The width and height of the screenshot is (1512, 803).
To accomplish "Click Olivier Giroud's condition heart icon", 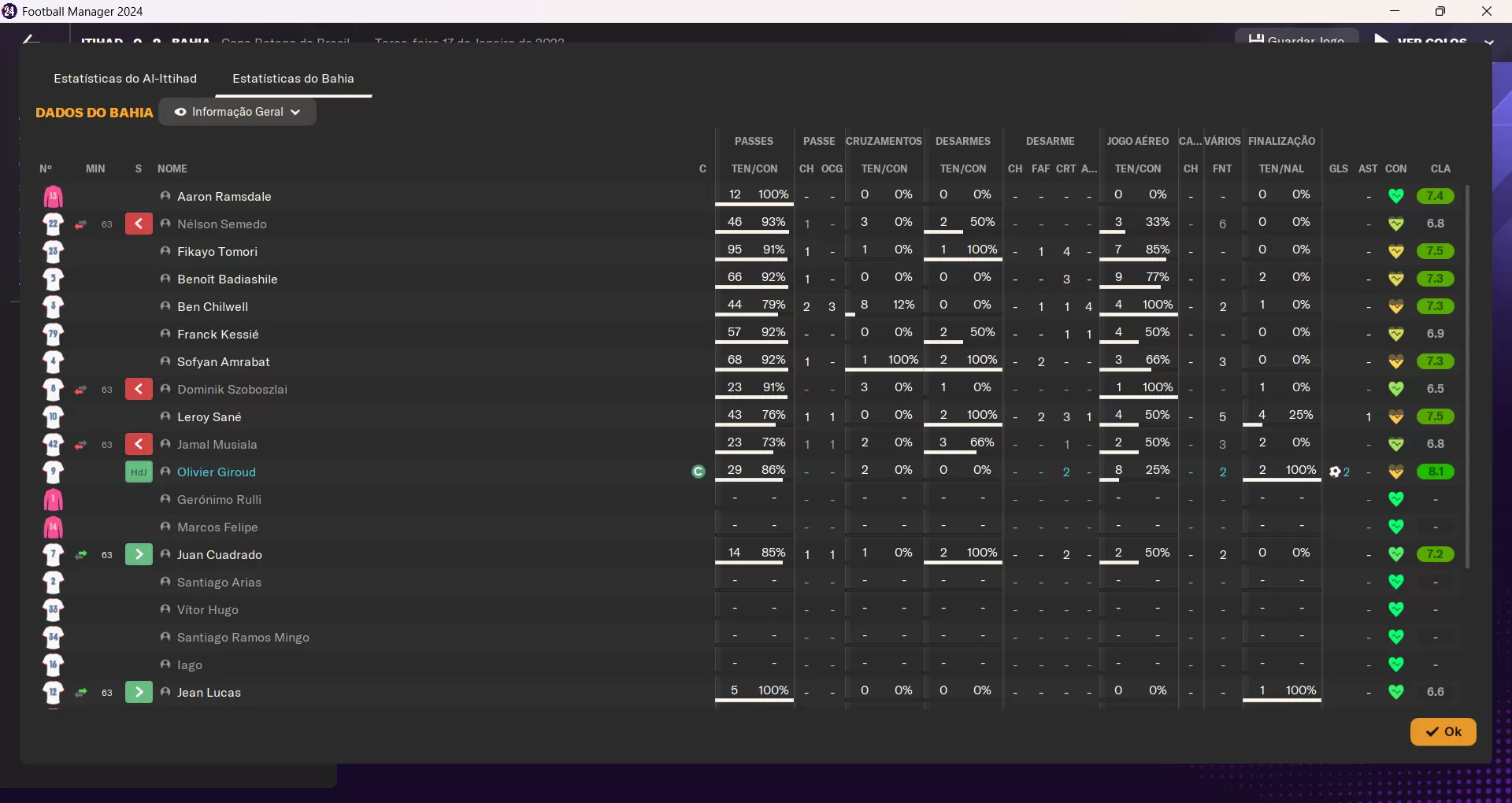I will [x=1396, y=472].
